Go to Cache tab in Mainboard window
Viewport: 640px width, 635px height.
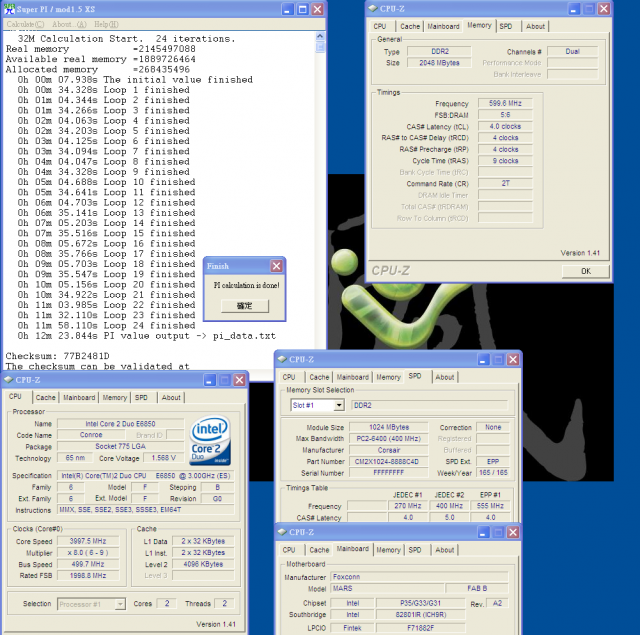[x=319, y=550]
